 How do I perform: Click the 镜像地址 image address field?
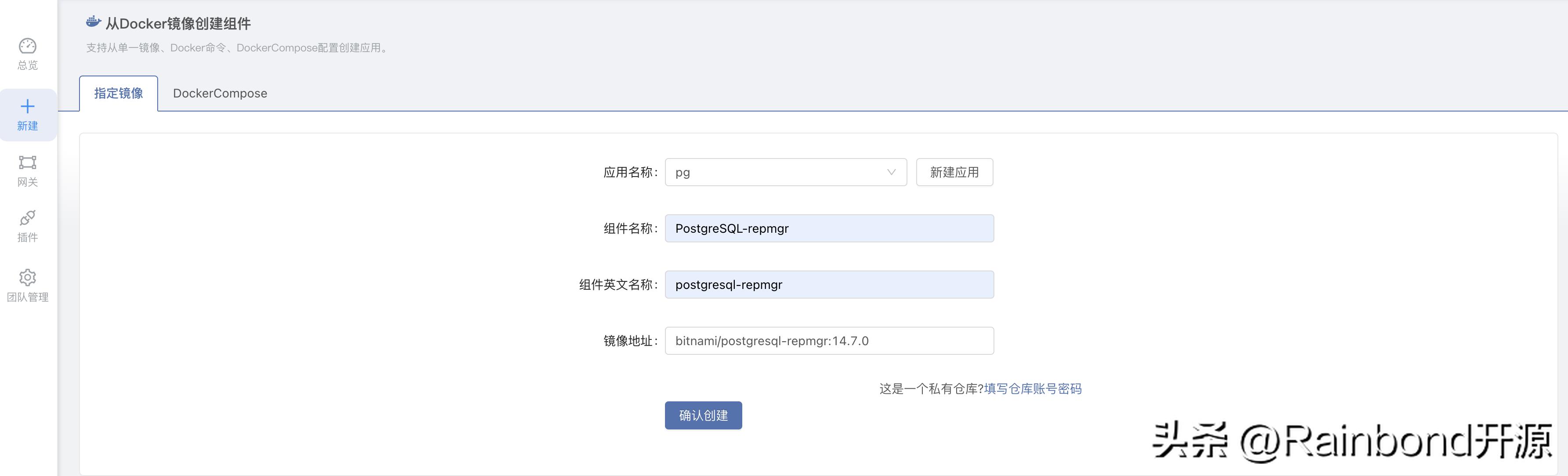pos(829,340)
